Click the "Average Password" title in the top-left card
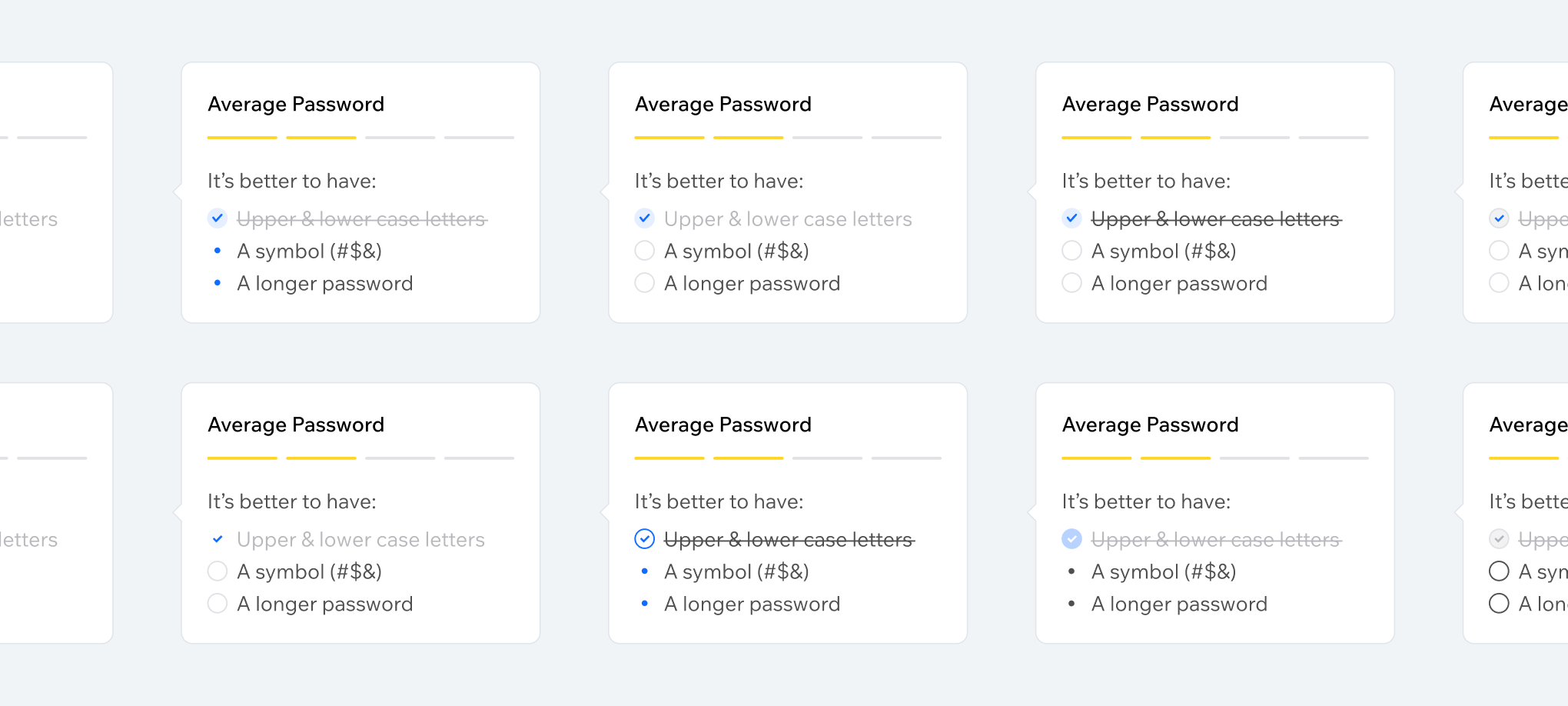Screen dimensions: 1568x706 pyautogui.click(x=296, y=105)
